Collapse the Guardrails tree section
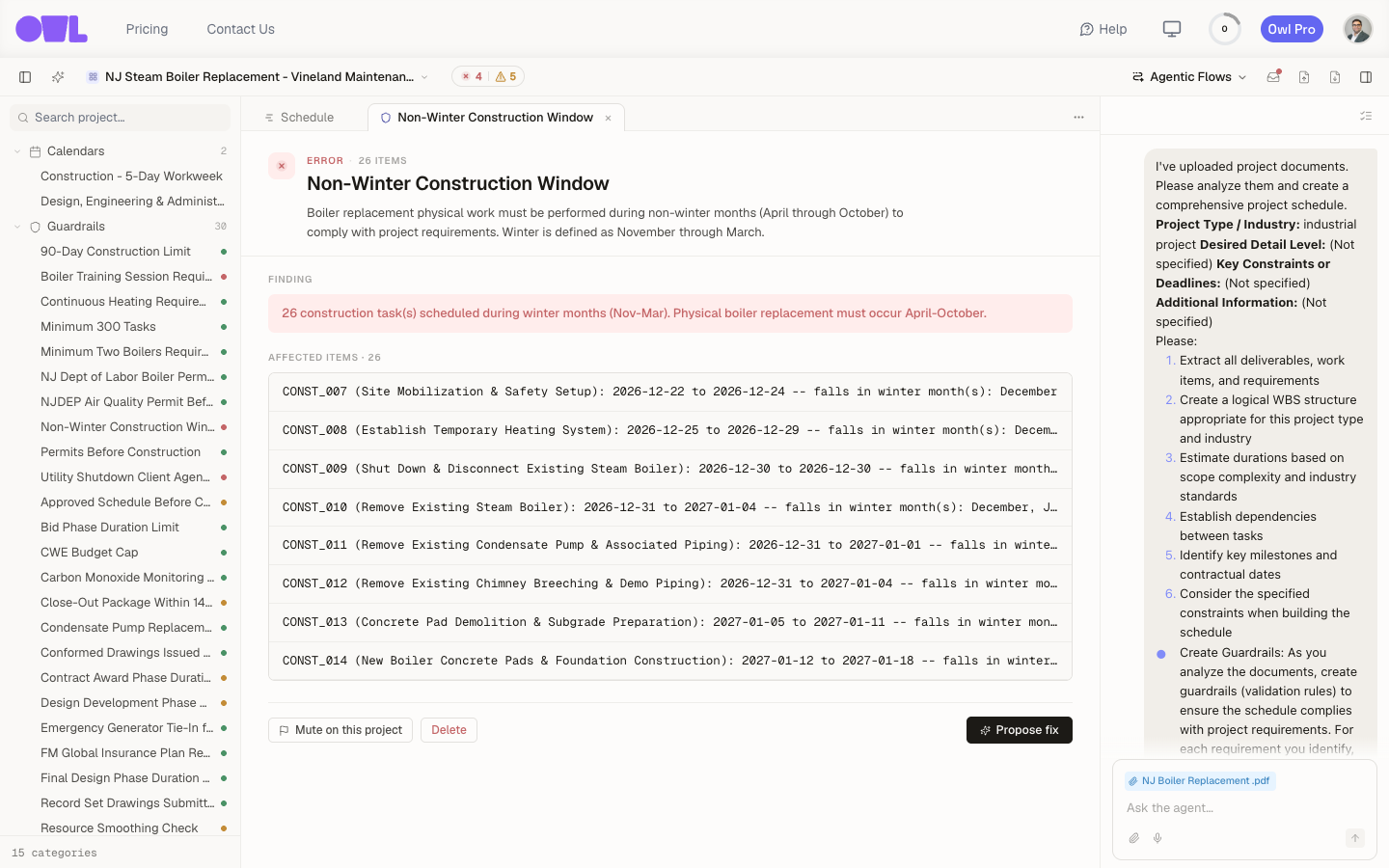The width and height of the screenshot is (1389, 868). tap(17, 227)
